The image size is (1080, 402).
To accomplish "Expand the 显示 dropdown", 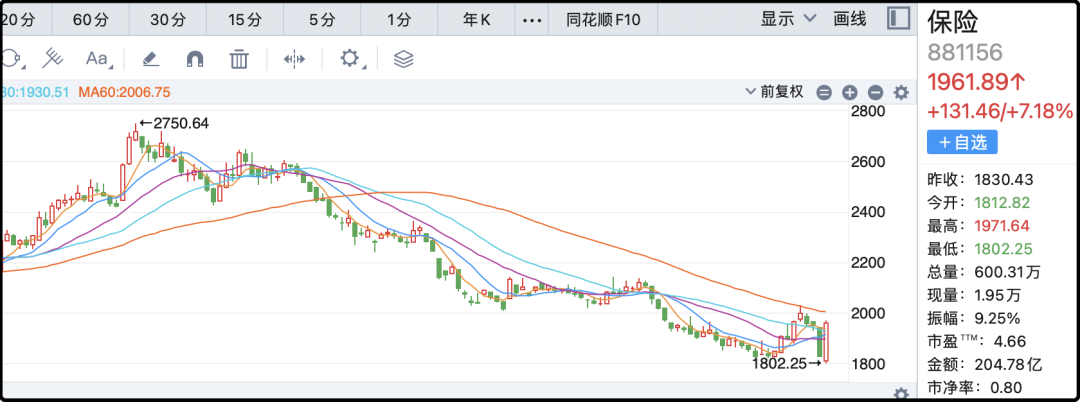I will [x=788, y=19].
